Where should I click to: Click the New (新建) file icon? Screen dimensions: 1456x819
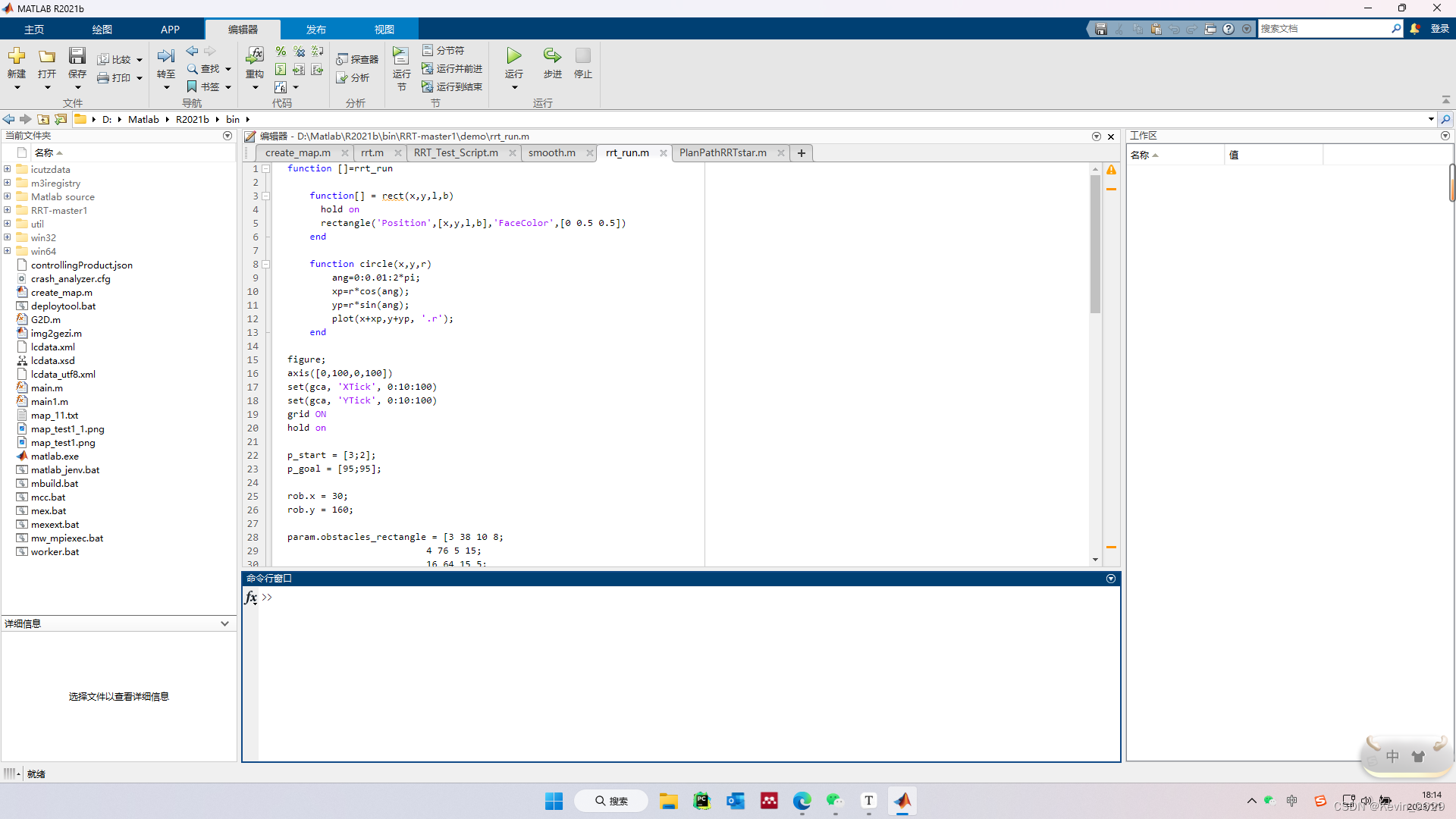pos(17,56)
